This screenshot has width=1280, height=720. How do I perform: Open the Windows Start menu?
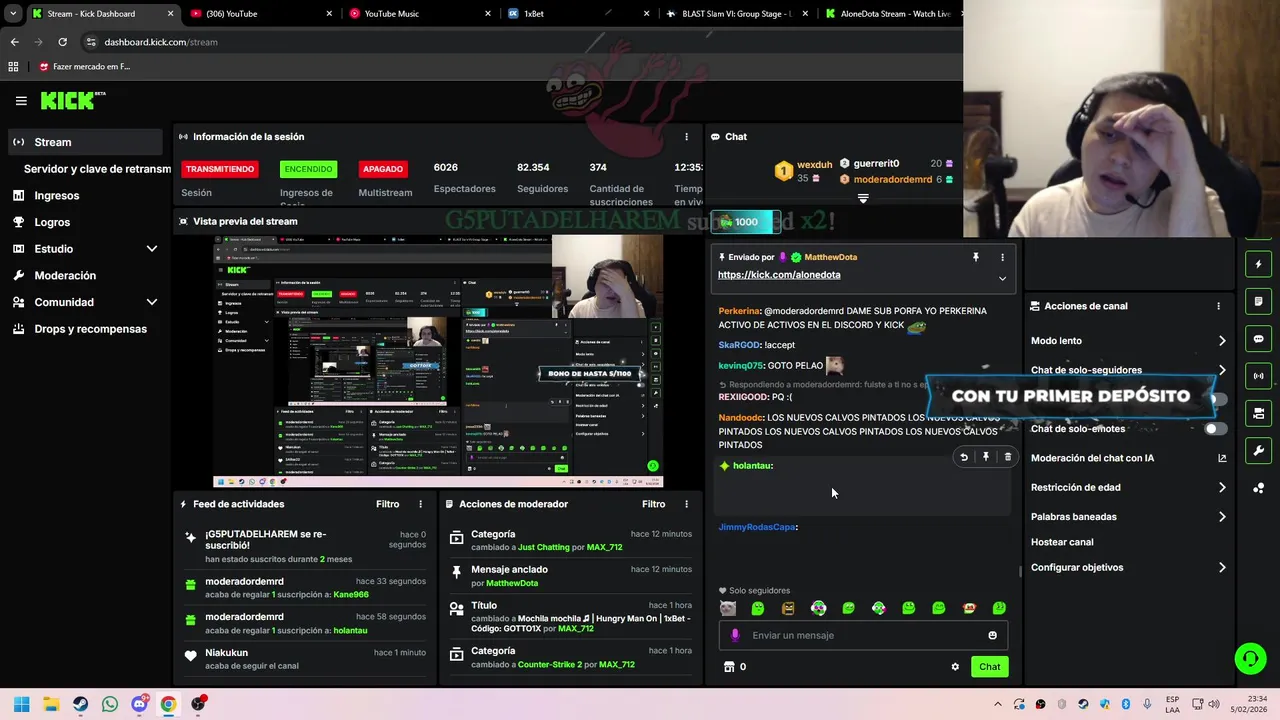[22, 704]
